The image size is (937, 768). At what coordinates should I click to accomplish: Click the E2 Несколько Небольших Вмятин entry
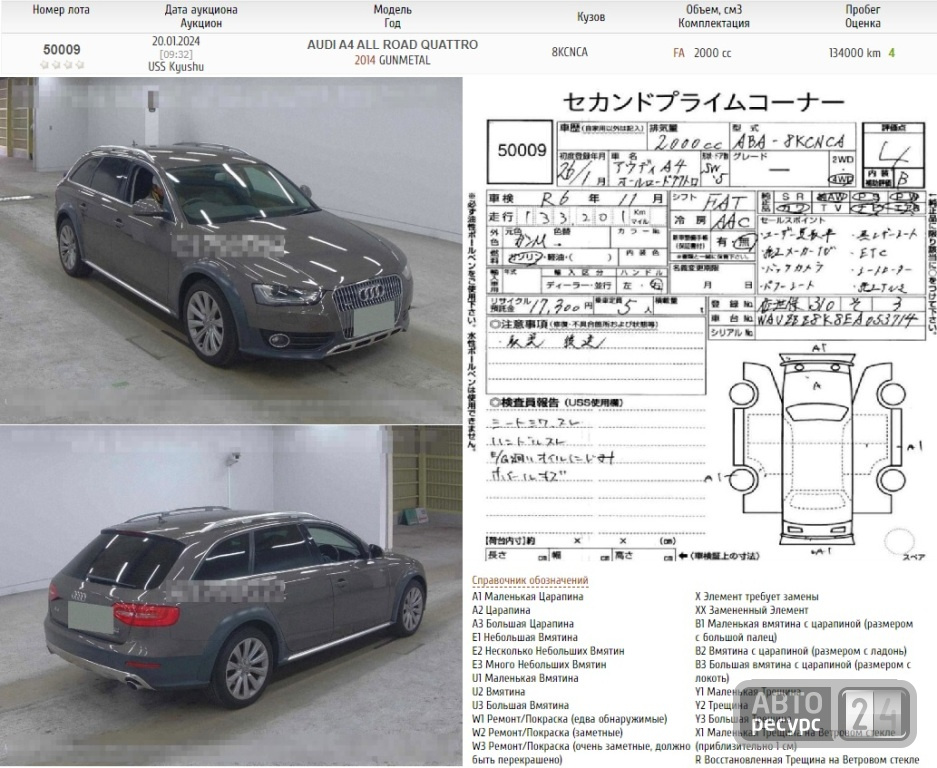pyautogui.click(x=548, y=651)
